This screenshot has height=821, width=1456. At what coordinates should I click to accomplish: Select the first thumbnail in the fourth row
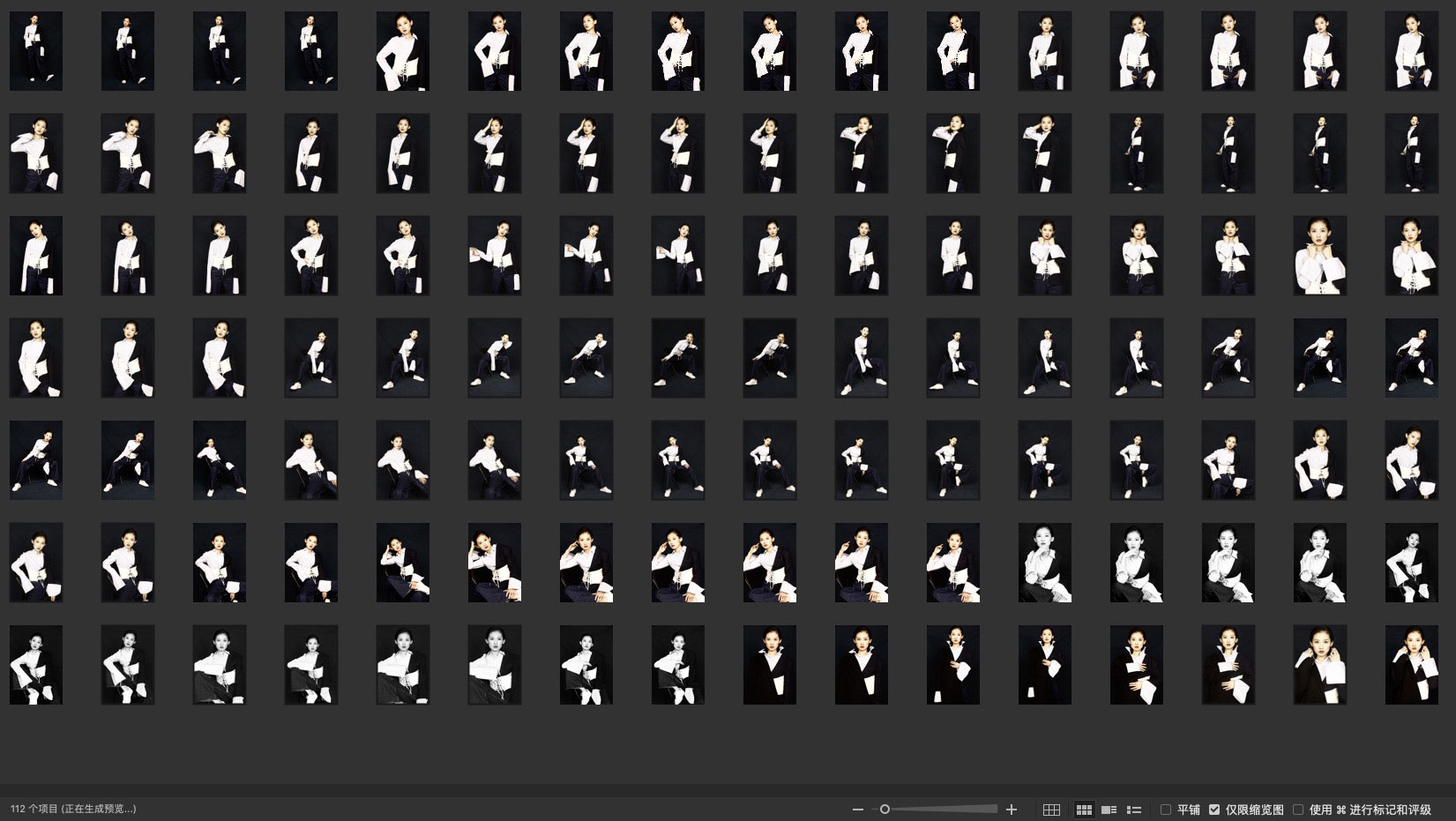coord(36,358)
